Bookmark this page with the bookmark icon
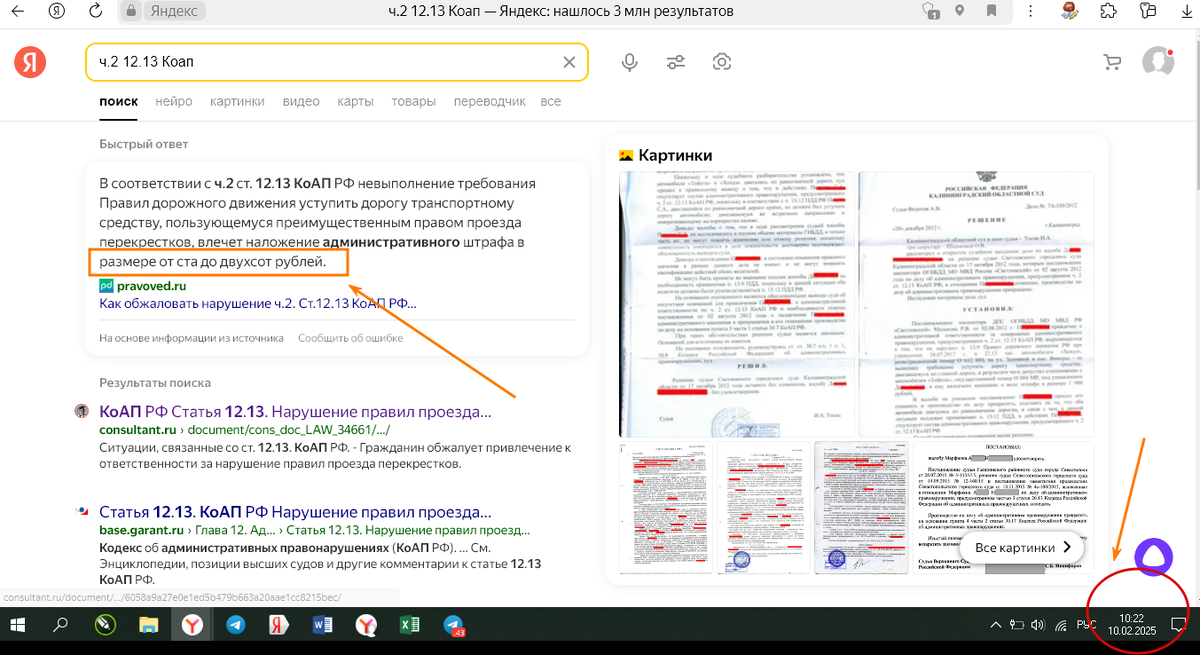Image resolution: width=1200 pixels, height=655 pixels. click(992, 11)
